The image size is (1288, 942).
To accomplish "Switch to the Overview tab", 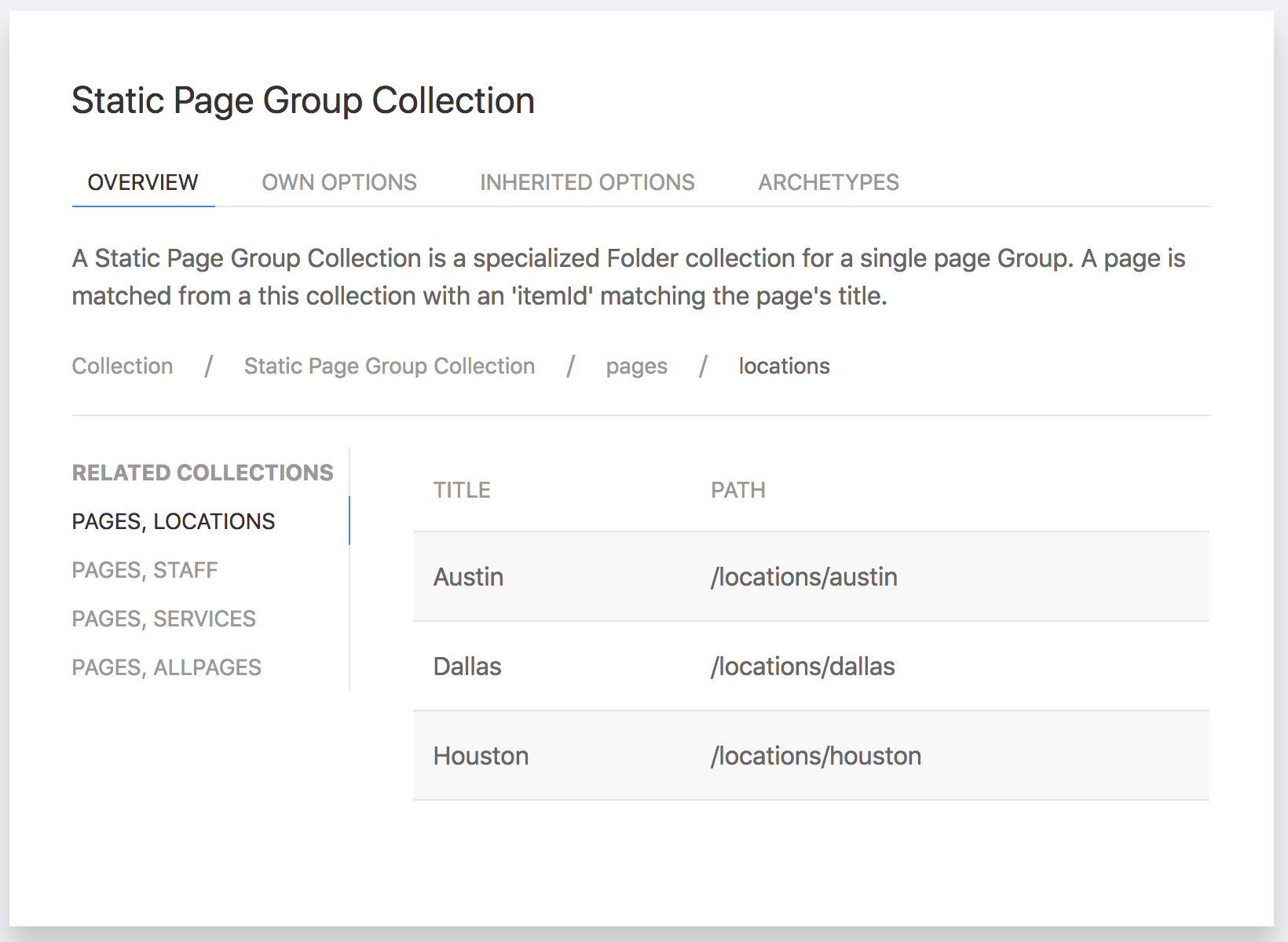I will 143,182.
